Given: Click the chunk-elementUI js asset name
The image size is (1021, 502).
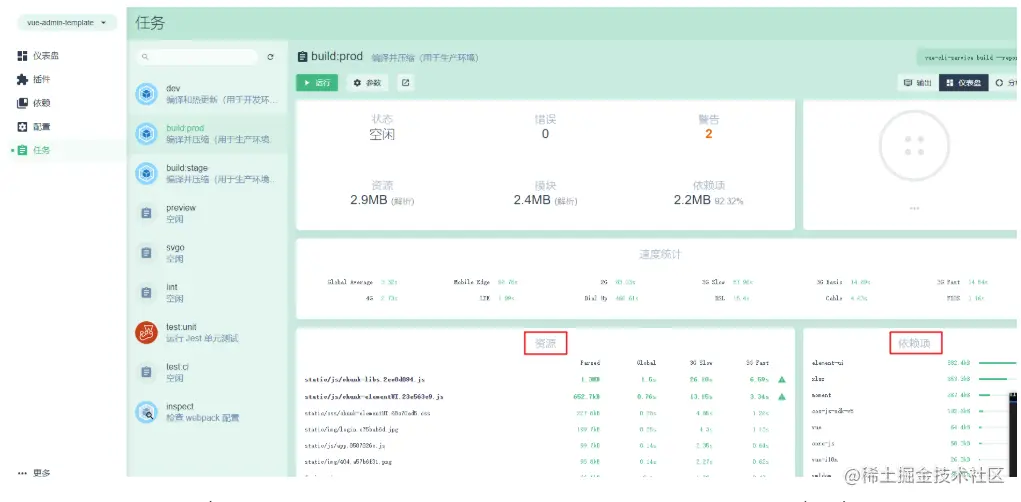Looking at the screenshot, I should point(374,396).
